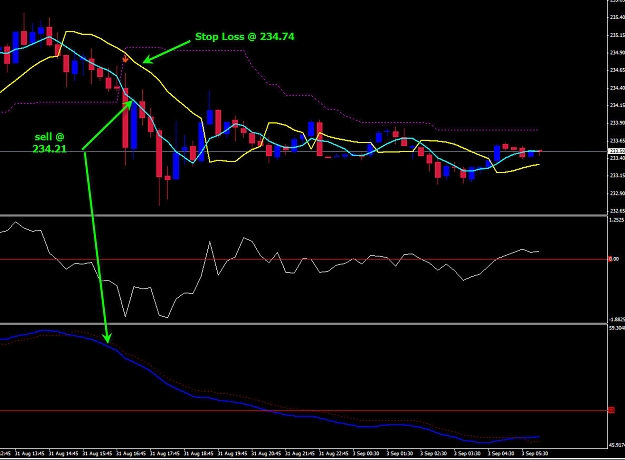
Task: Click the "sell @ 234.21" annotation text
Action: click(x=49, y=143)
